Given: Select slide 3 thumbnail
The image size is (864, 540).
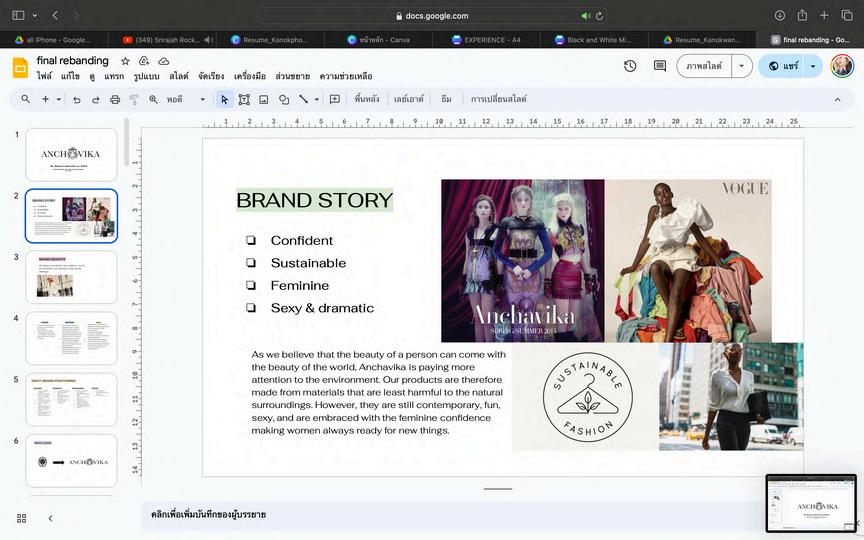Looking at the screenshot, I should [x=71, y=277].
